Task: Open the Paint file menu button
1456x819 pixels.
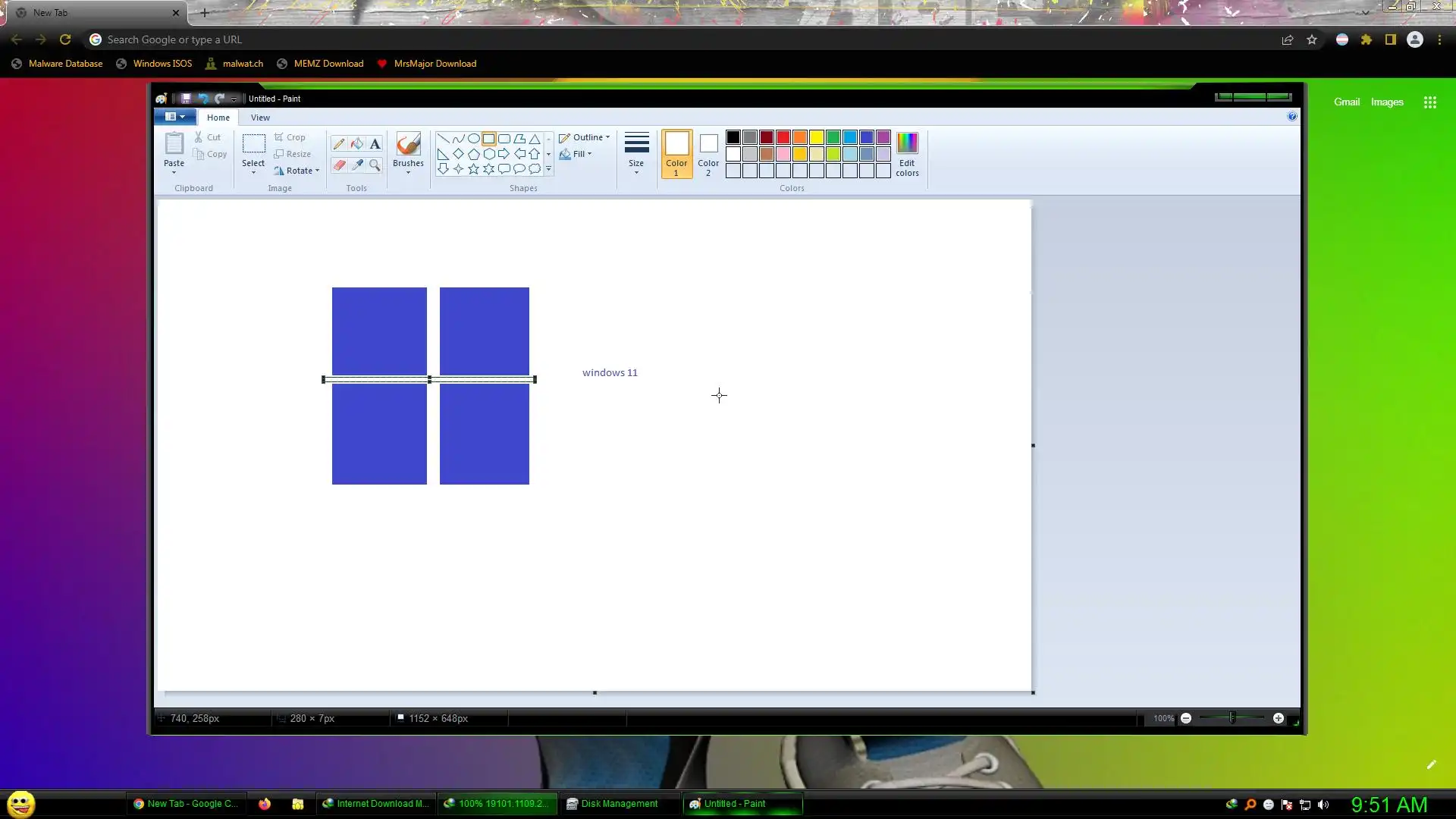Action: pyautogui.click(x=174, y=117)
